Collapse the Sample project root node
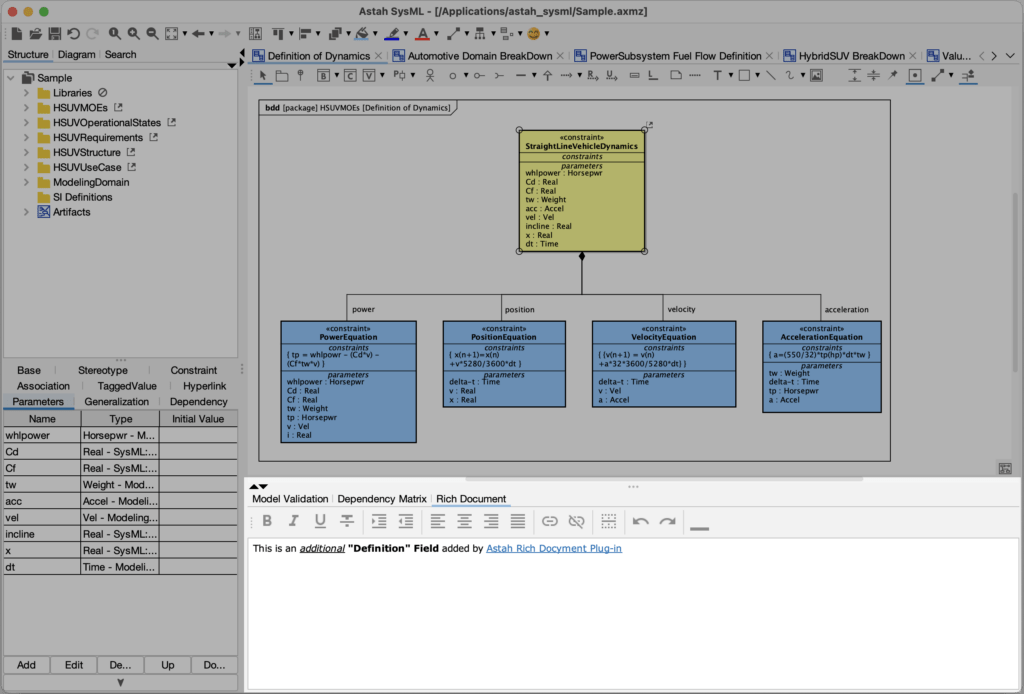The height and width of the screenshot is (694, 1024). 12,77
